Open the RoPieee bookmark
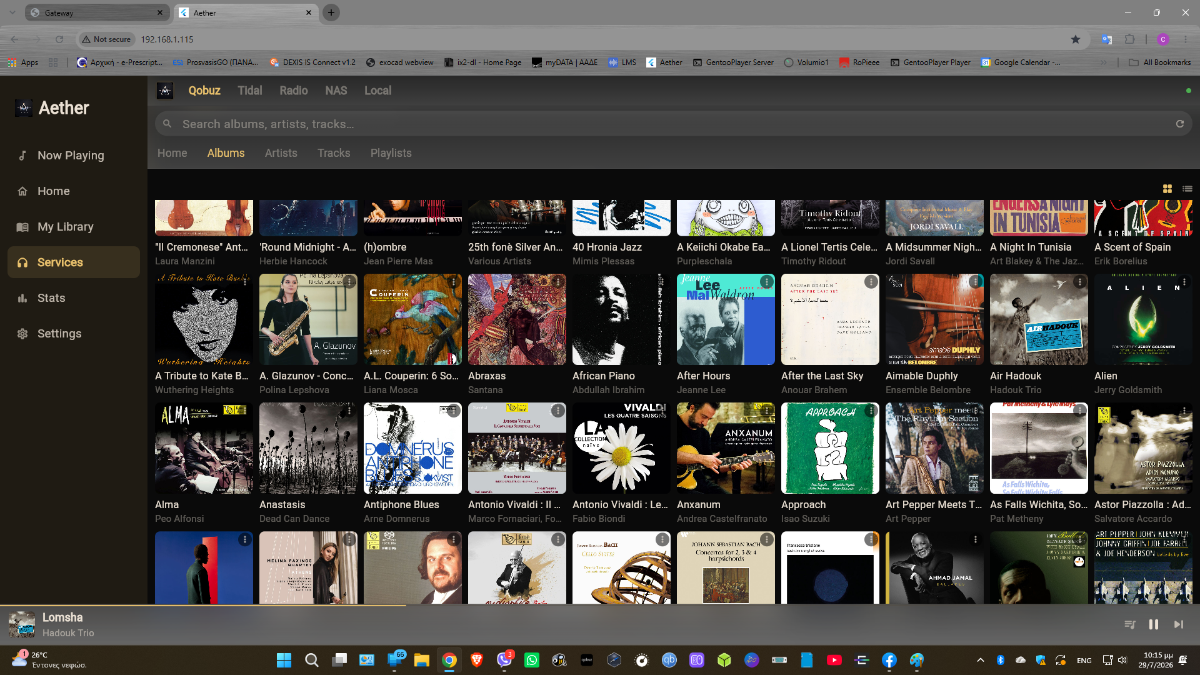This screenshot has height=675, width=1200. coord(859,62)
